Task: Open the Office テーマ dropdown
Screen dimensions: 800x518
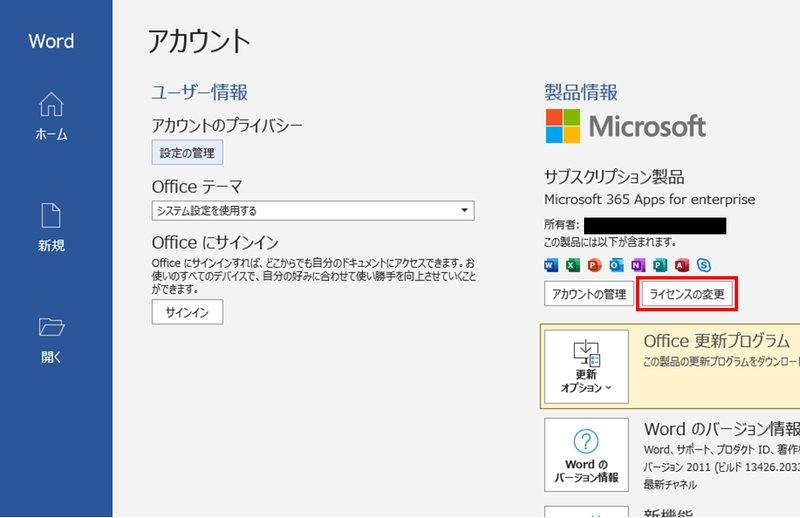Action: pyautogui.click(x=313, y=210)
